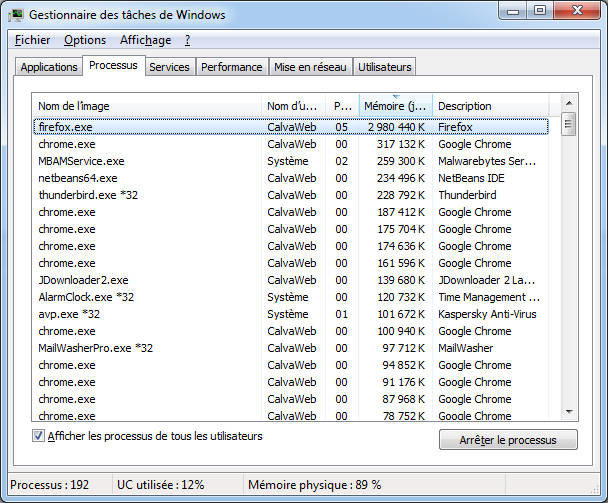The image size is (608, 503).
Task: Close the Gestionnaire des tâches window
Action: point(577,11)
